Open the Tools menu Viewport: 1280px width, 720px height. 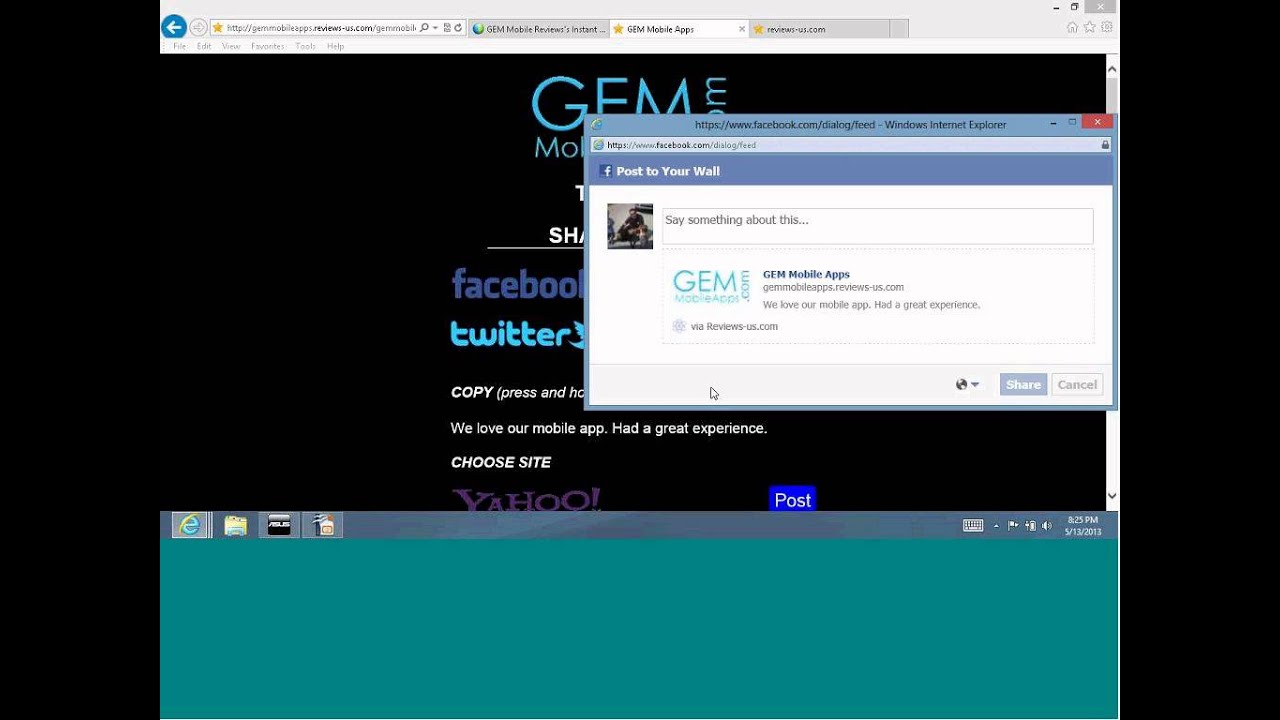tap(306, 46)
